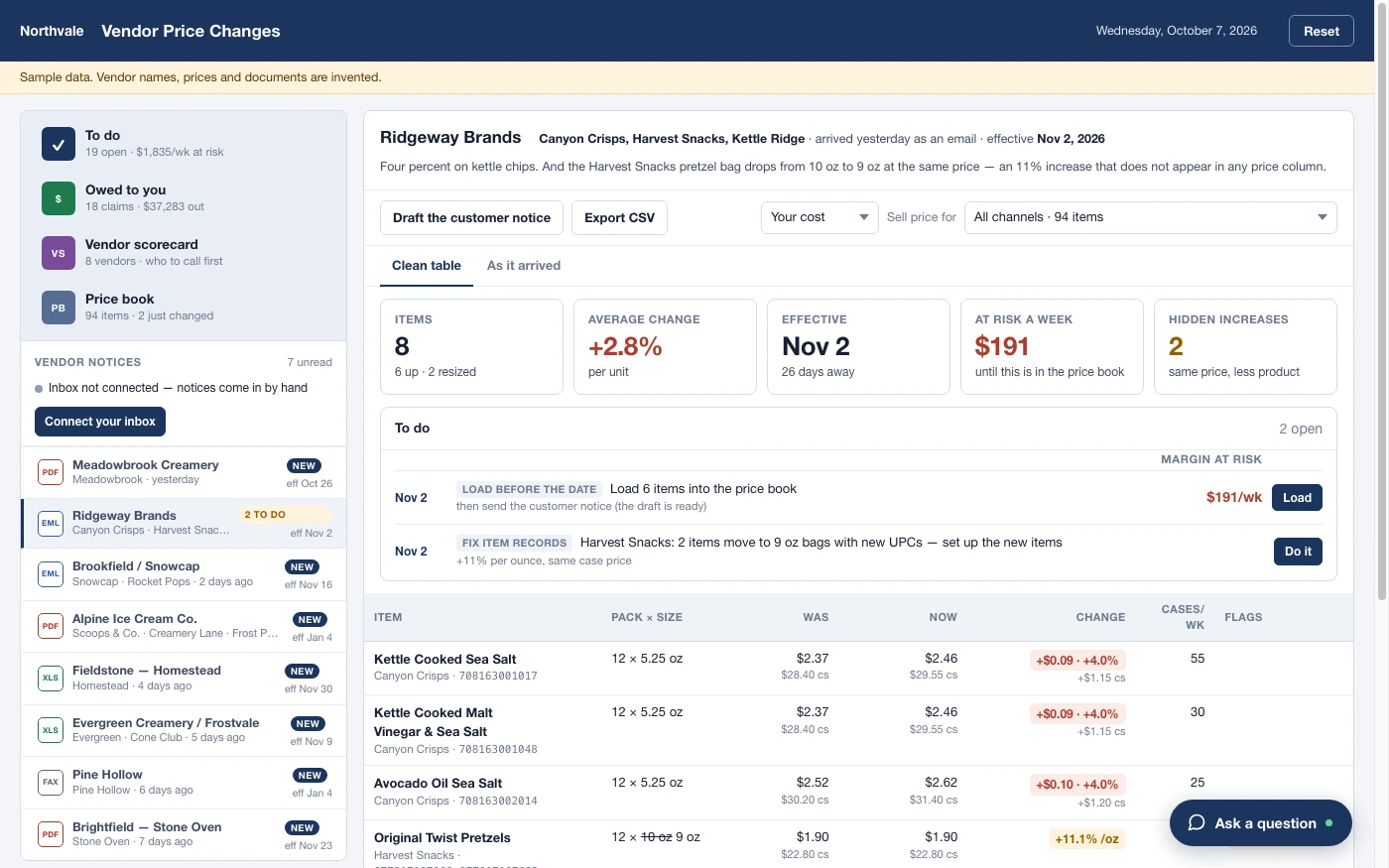Viewport: 1389px width, 868px height.
Task: Click the Northvale brand name
Action: tap(52, 31)
